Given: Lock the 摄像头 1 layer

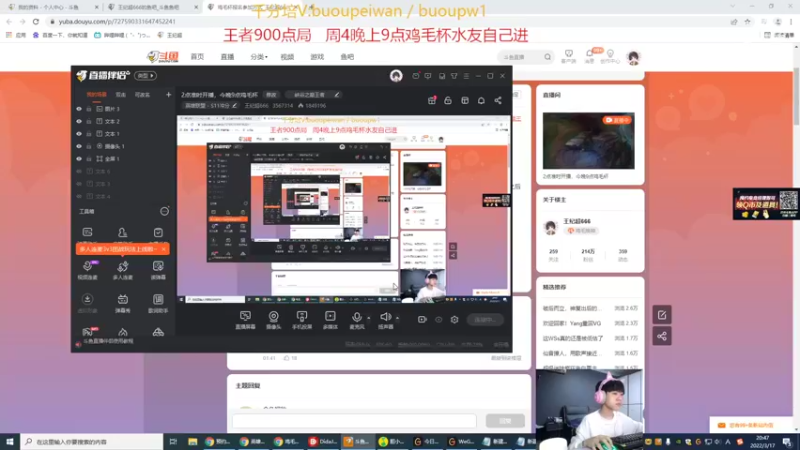Looking at the screenshot, I should point(89,146).
